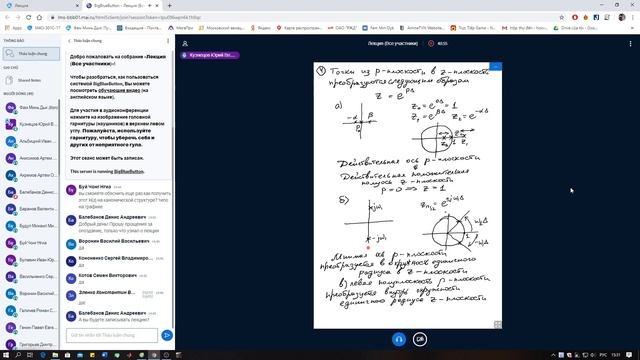Viewport: 640px width, 360px height.
Task: Click the taskbar clock
Action: coord(616,355)
